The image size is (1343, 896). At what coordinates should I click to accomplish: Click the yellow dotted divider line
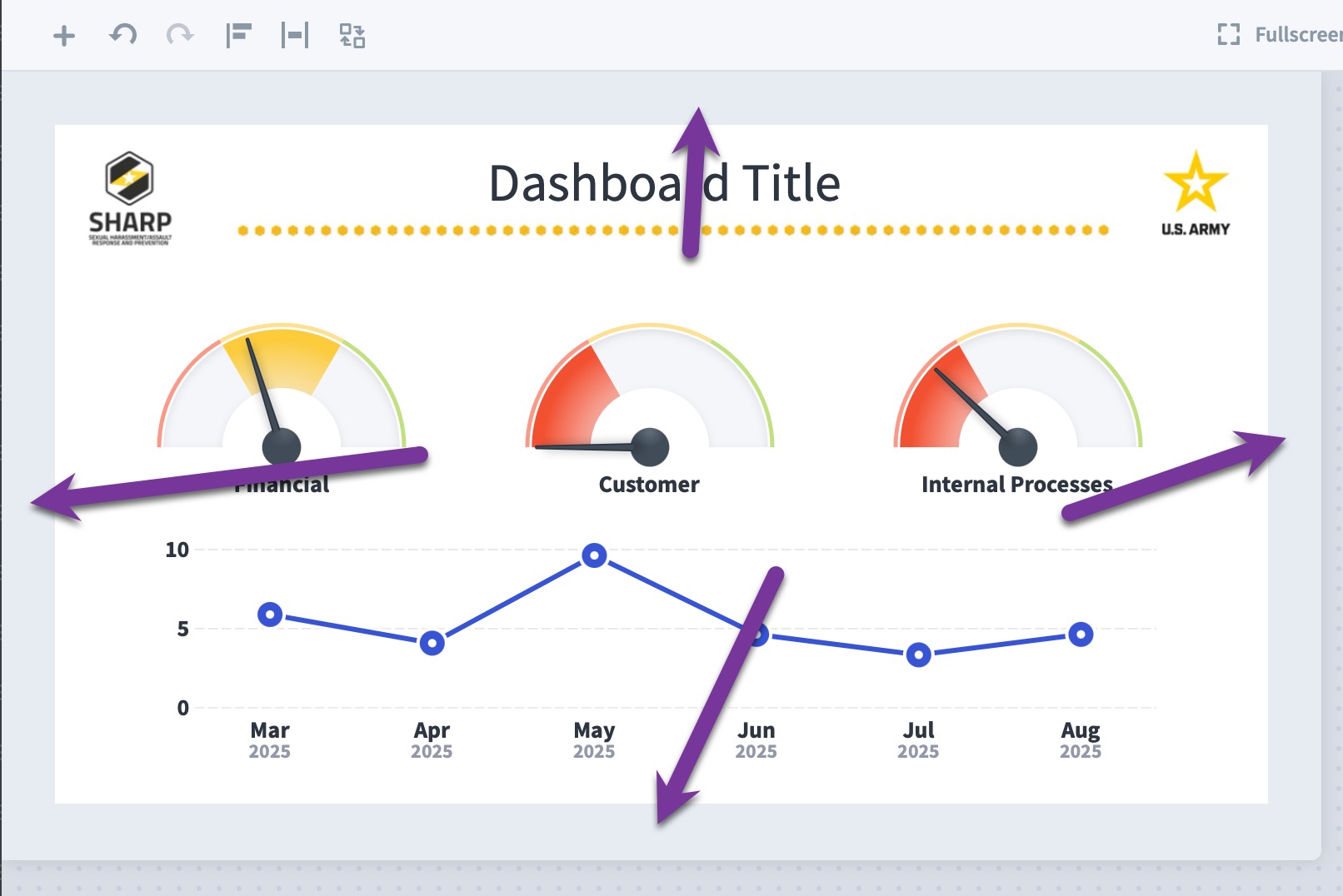673,230
